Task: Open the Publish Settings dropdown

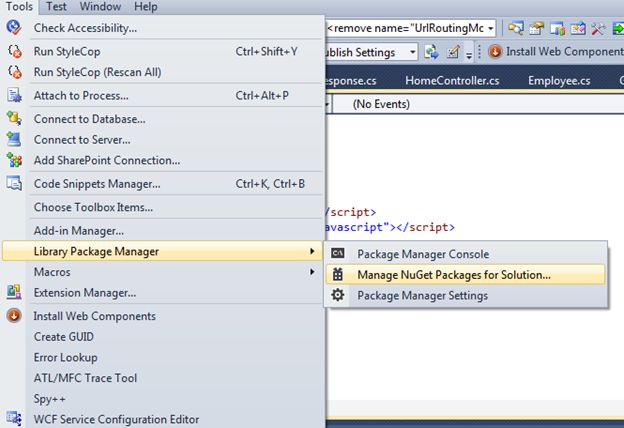Action: click(x=412, y=52)
